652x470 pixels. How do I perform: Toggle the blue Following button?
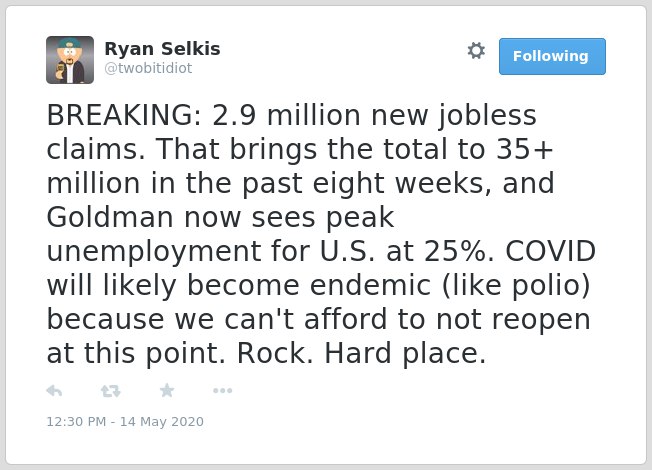click(552, 56)
